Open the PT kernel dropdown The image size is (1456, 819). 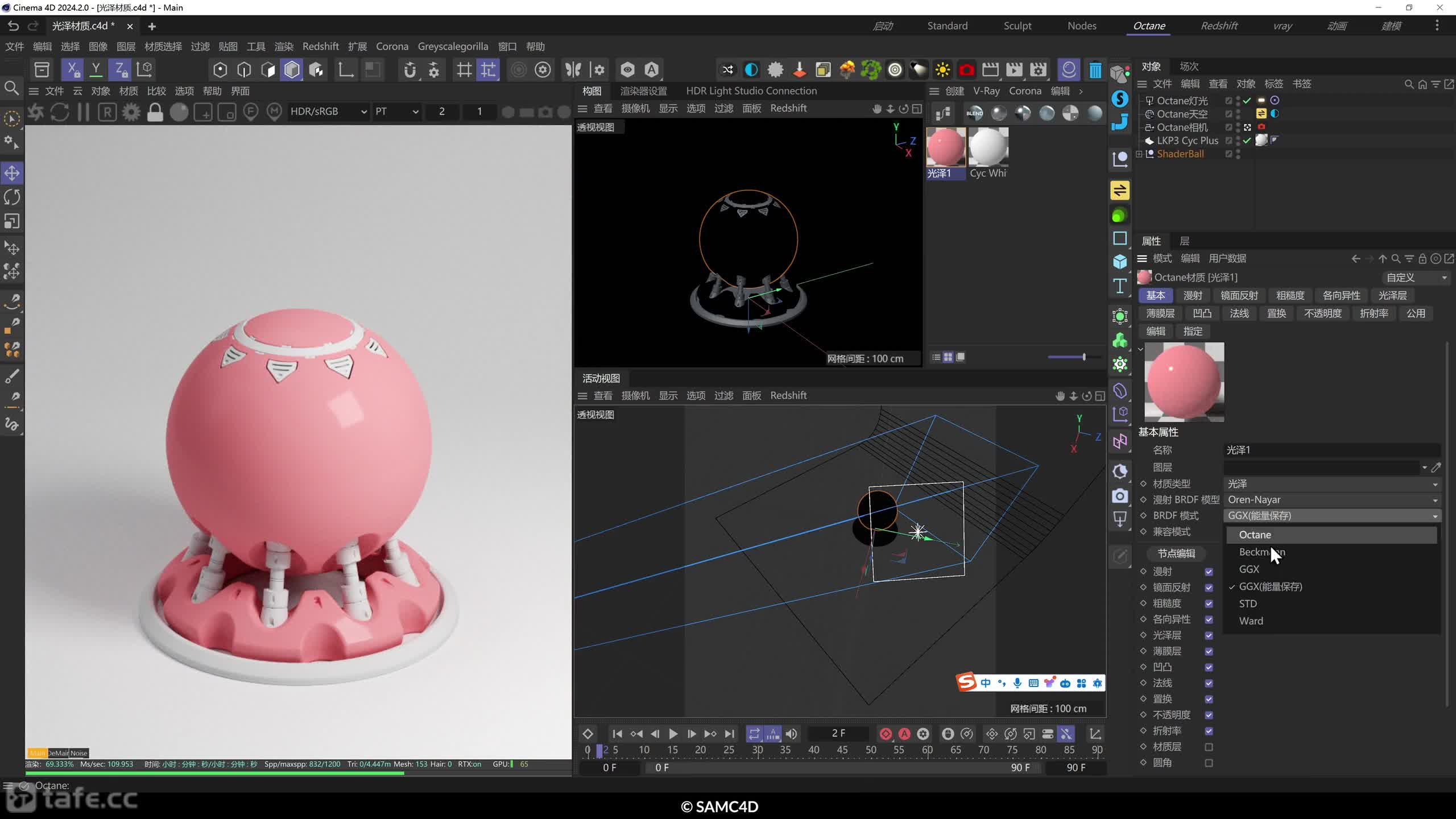point(396,111)
